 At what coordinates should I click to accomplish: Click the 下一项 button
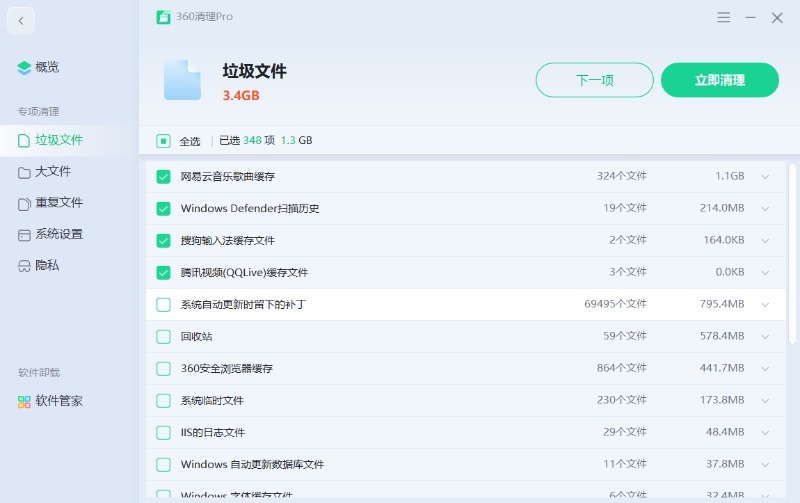594,80
